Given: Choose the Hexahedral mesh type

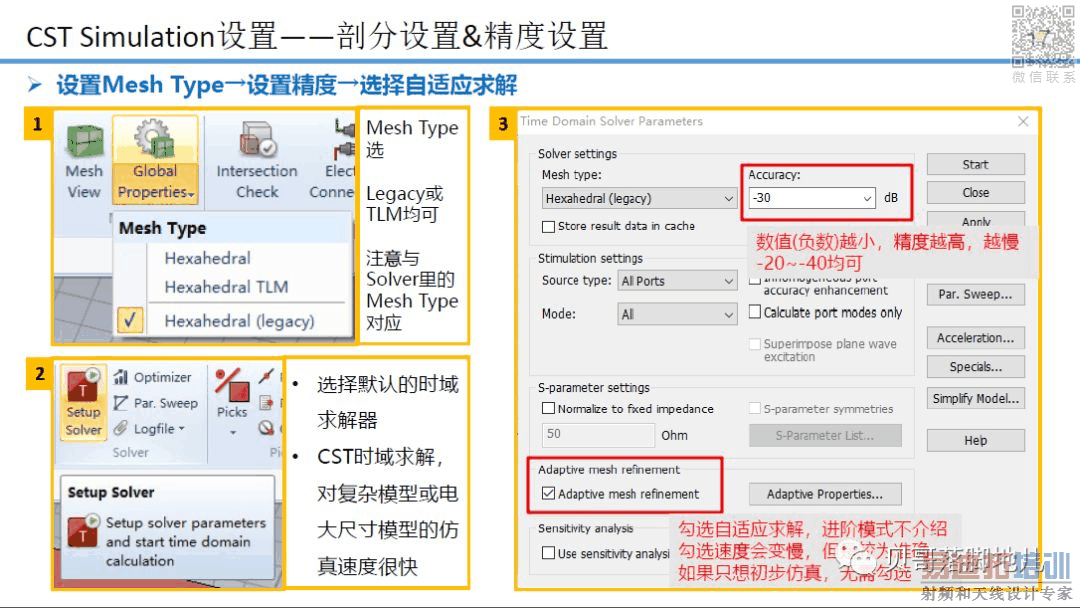Looking at the screenshot, I should (207, 258).
